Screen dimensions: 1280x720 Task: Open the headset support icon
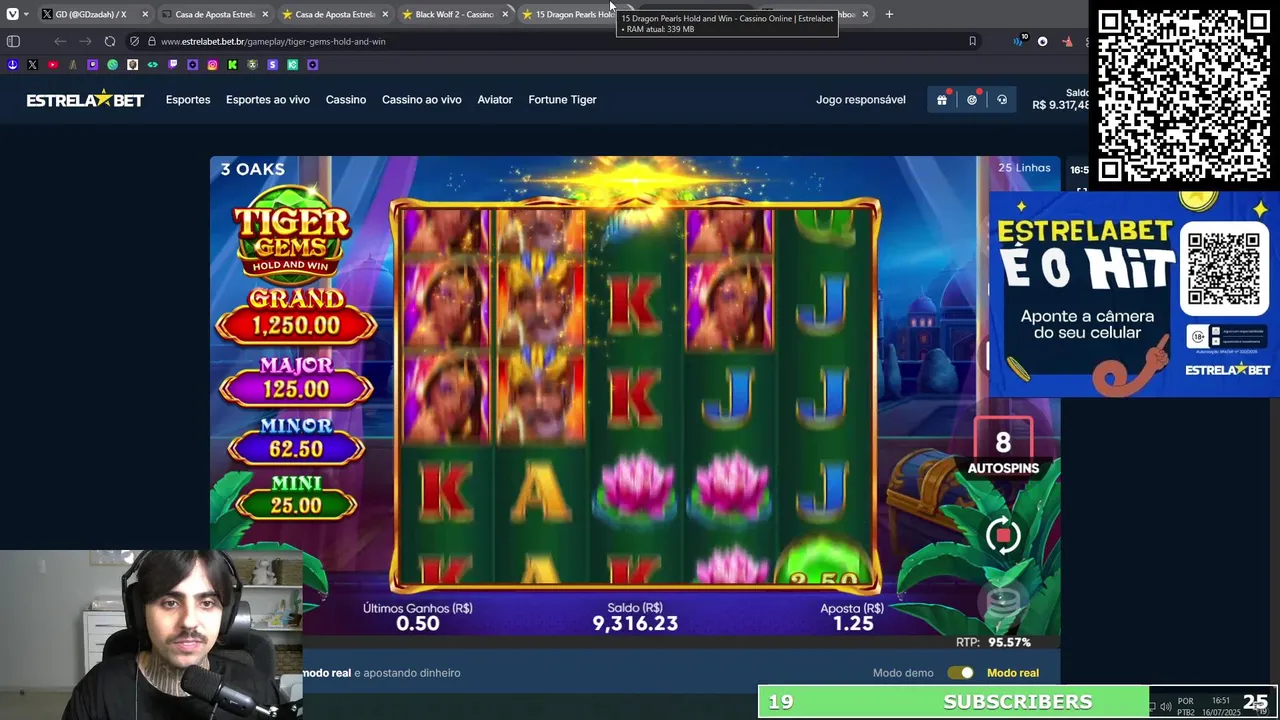click(1002, 99)
